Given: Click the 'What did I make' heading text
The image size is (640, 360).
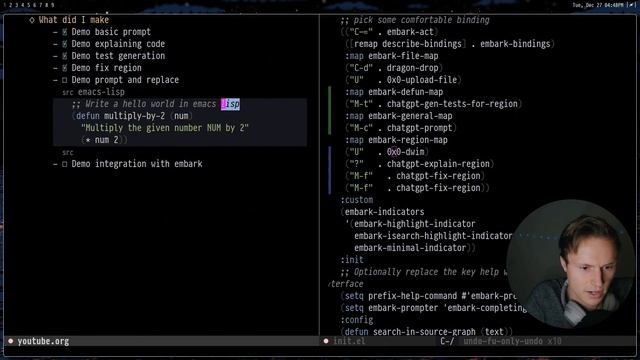Looking at the screenshot, I should click(74, 20).
